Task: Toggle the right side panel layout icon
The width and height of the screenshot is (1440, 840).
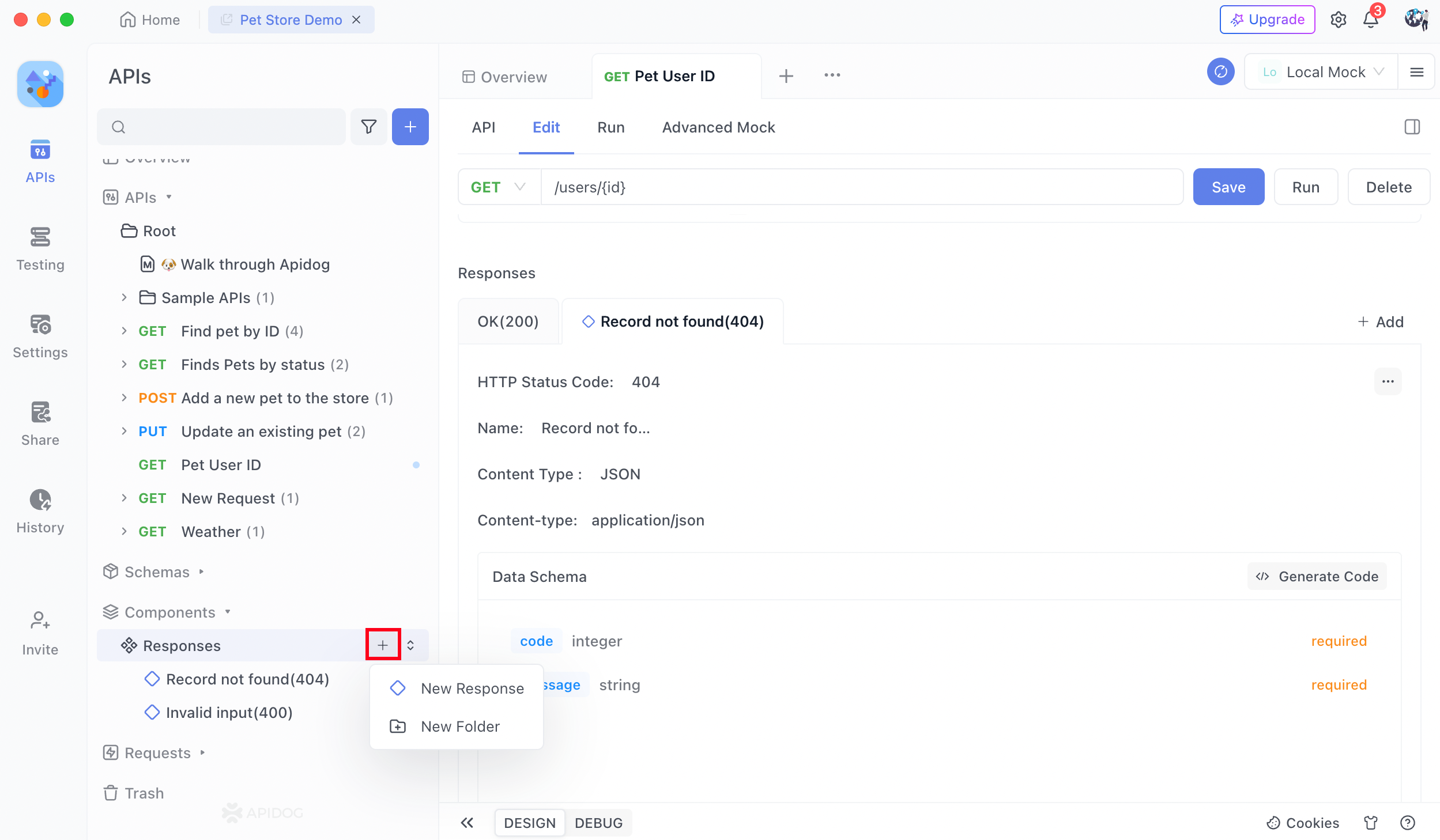Action: (1412, 127)
